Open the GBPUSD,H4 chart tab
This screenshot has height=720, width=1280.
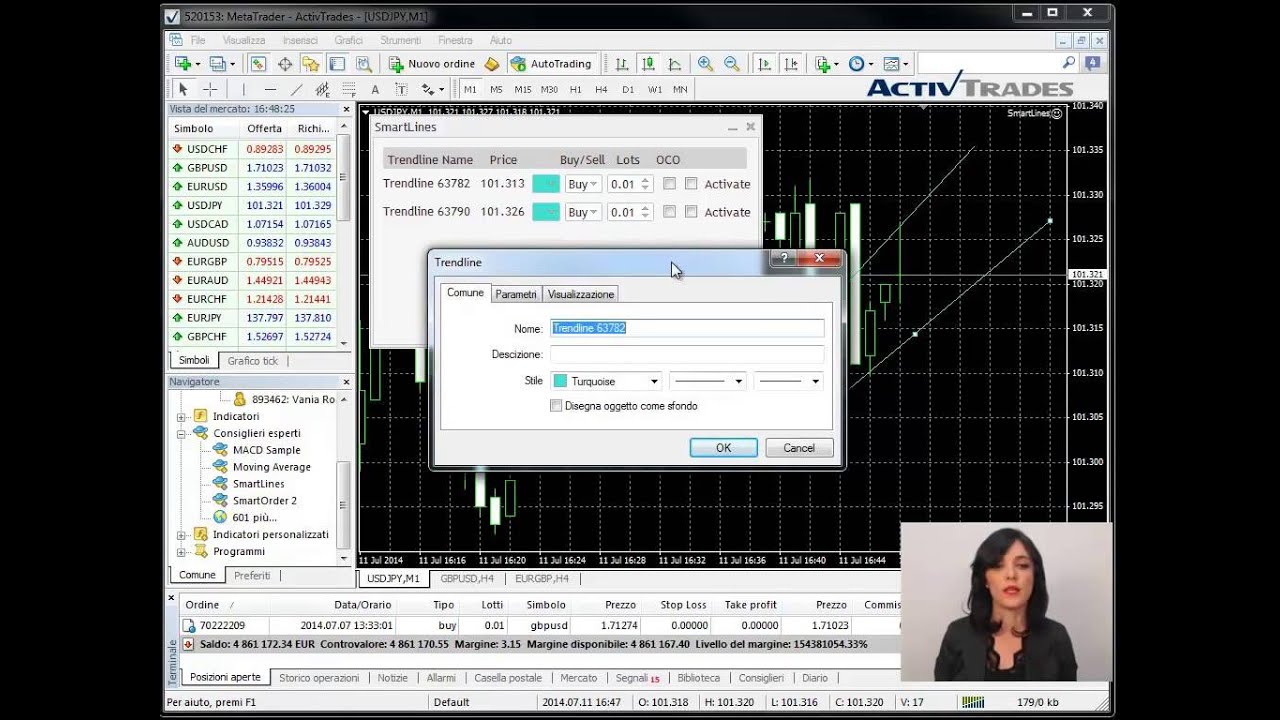click(467, 578)
